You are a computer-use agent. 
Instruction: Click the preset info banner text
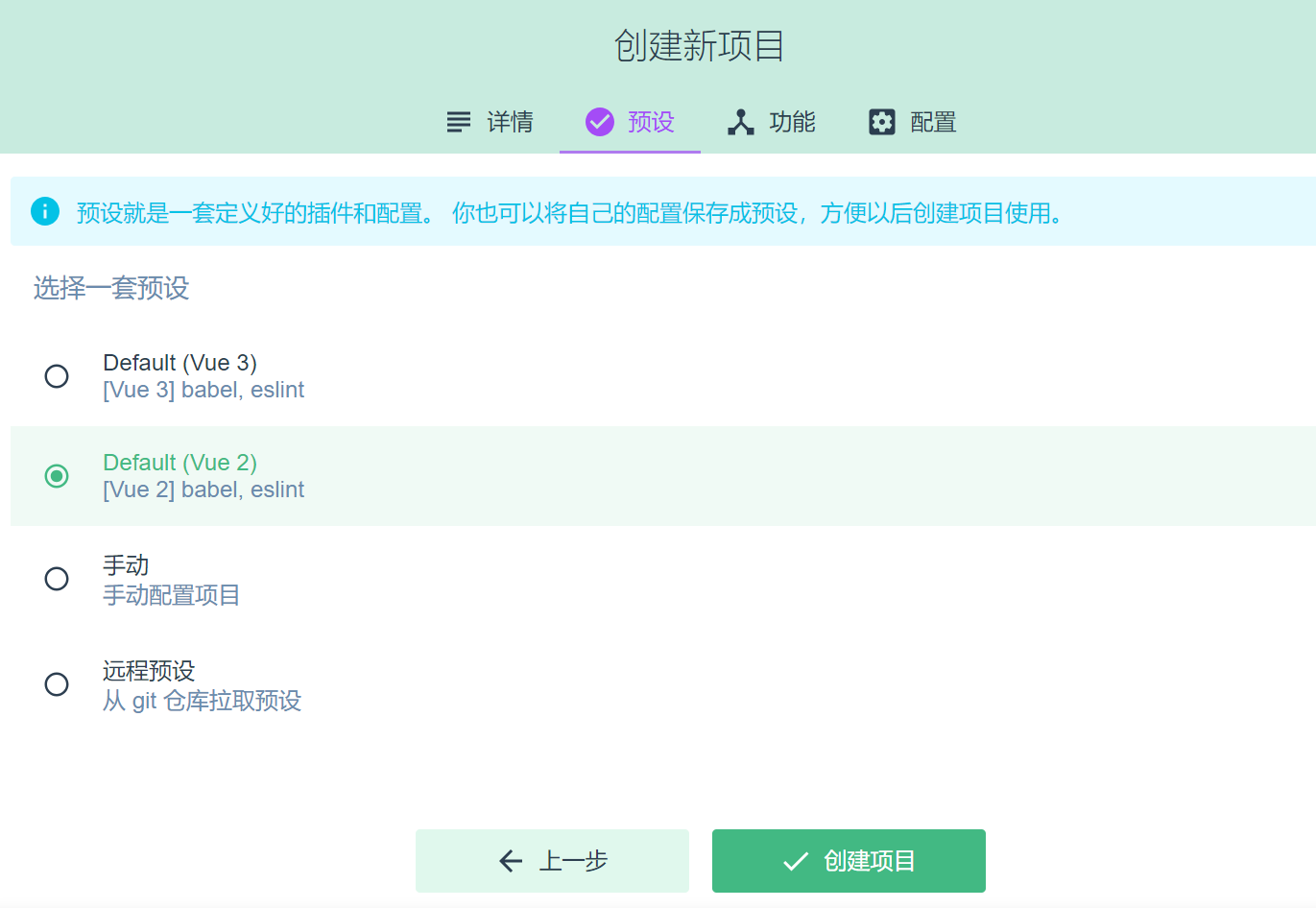pyautogui.click(x=572, y=212)
